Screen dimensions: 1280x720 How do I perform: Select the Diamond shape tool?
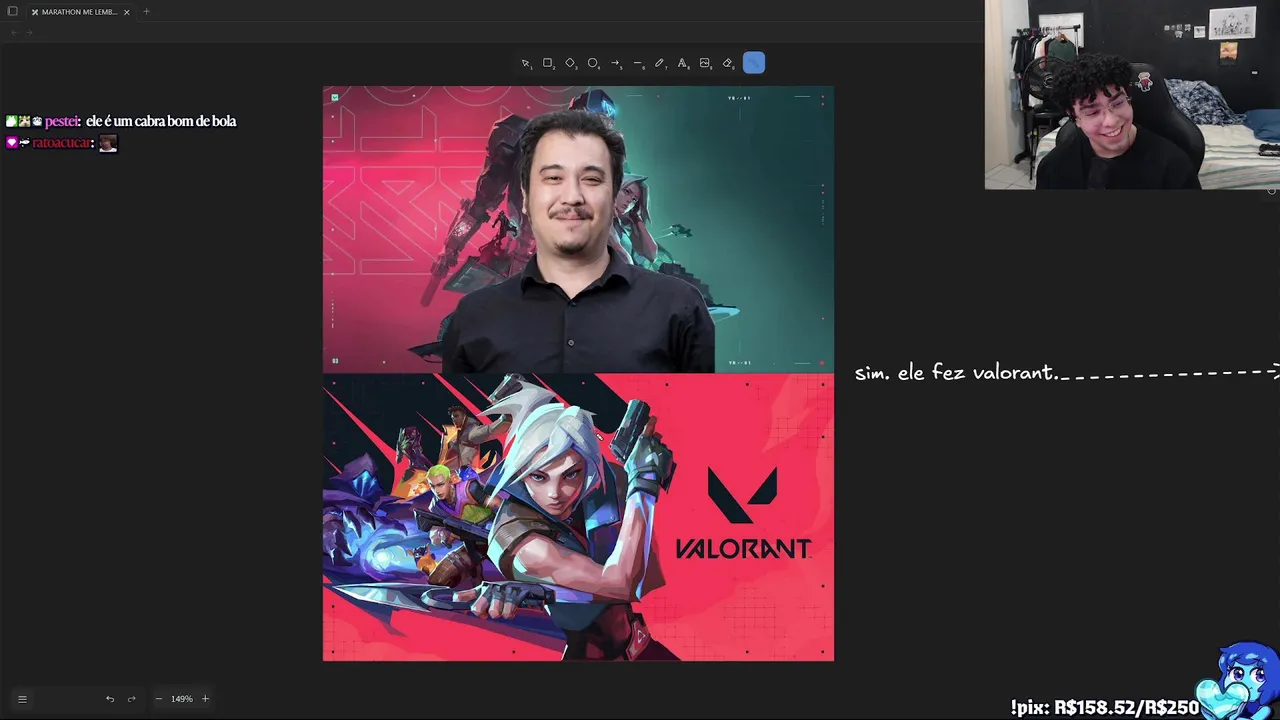(570, 63)
